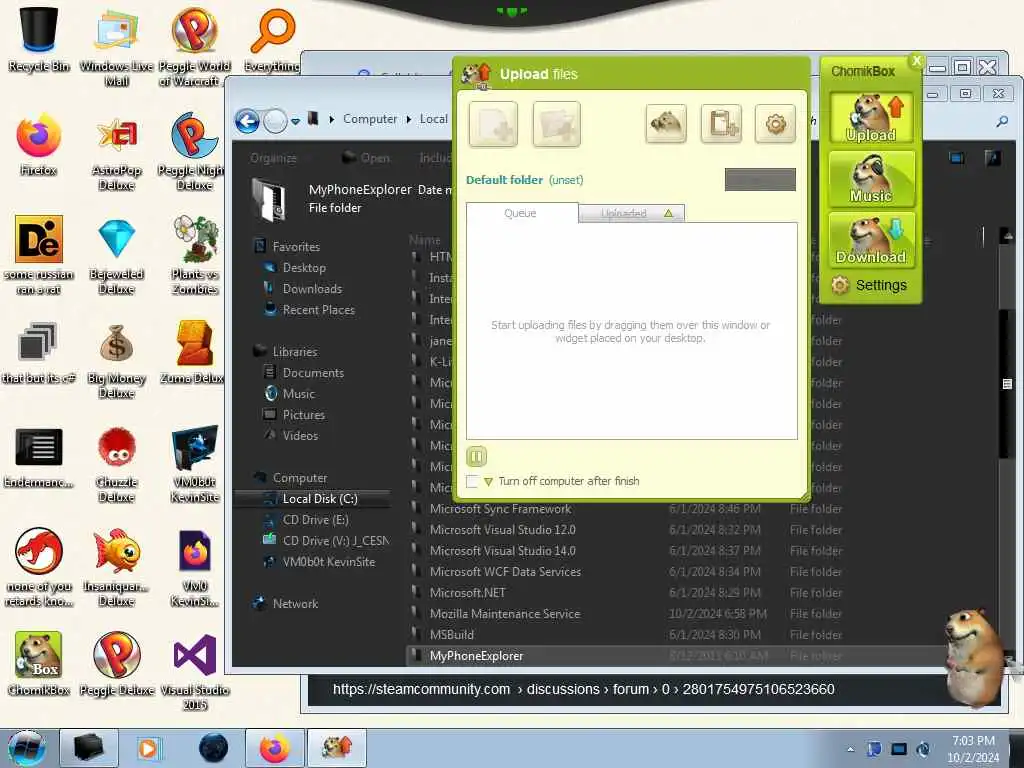Click the add file icon in Upload files
The width and height of the screenshot is (1024, 768).
coord(493,124)
